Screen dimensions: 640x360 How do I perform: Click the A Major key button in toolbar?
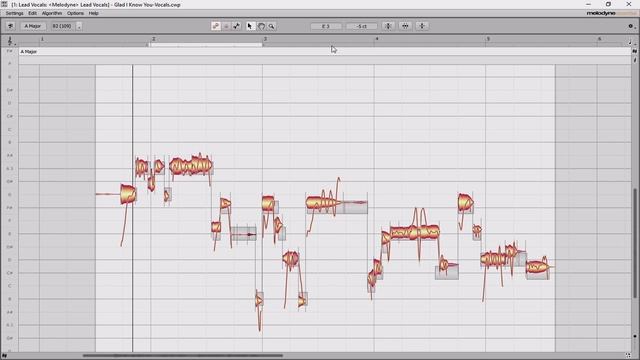point(33,26)
